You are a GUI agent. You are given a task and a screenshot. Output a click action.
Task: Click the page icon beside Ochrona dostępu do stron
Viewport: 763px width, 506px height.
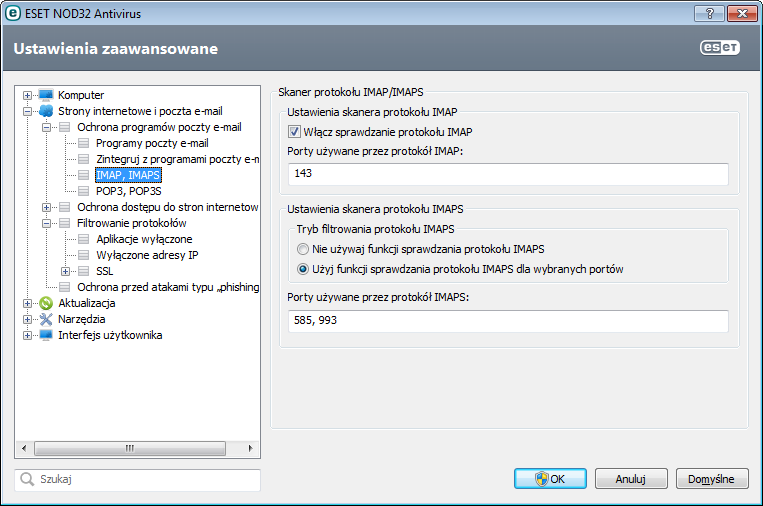pyautogui.click(x=65, y=207)
